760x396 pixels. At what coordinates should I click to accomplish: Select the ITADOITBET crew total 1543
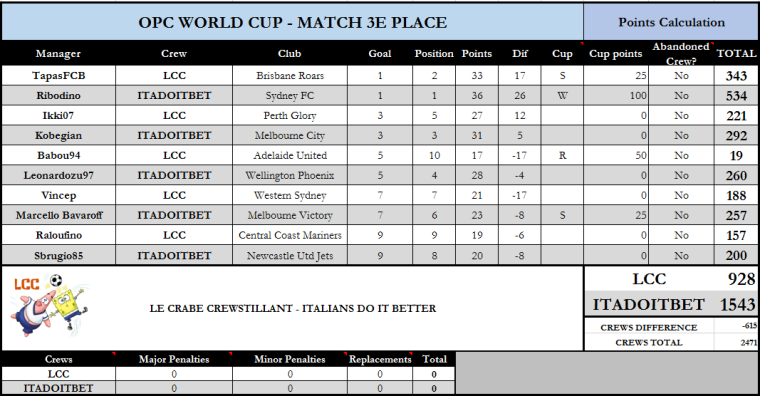coord(737,304)
